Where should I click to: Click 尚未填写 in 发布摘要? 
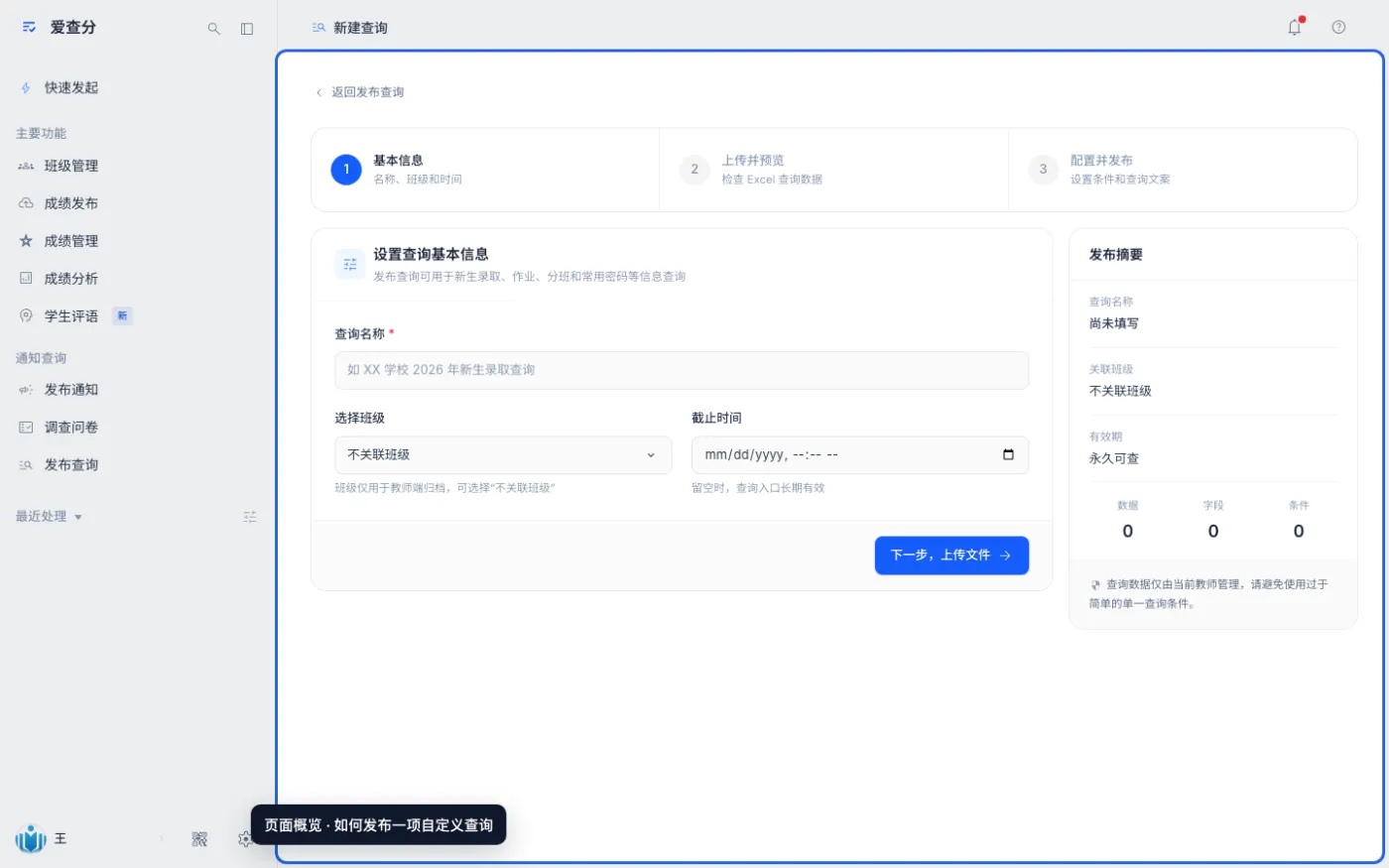[x=1114, y=323]
